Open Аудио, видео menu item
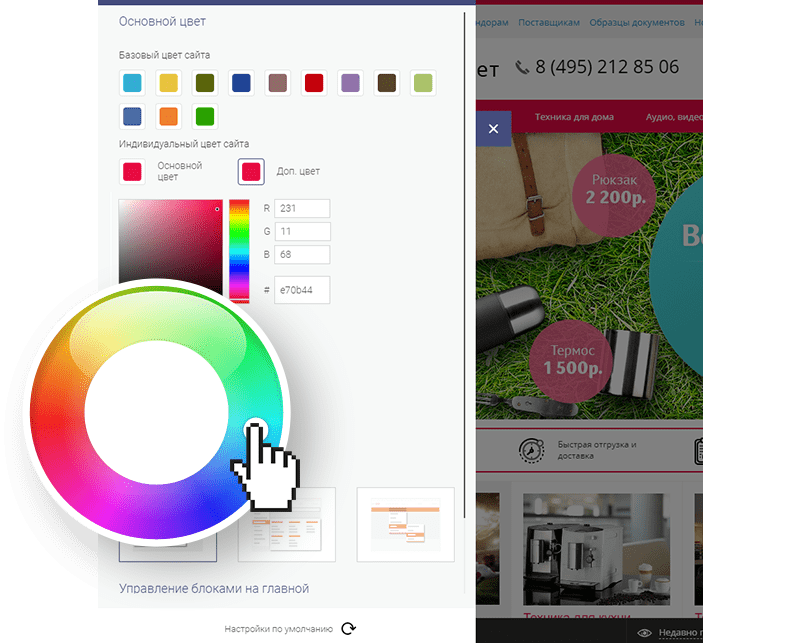Viewport: 800px width, 643px height. (674, 117)
